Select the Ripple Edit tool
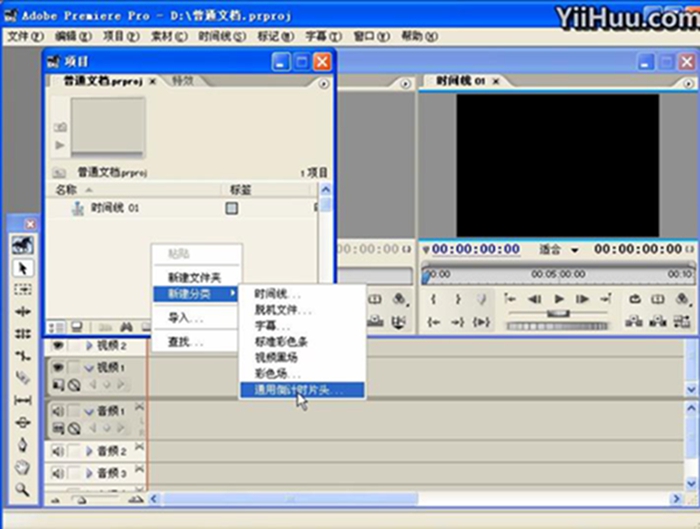Screen dimensions: 700x529 point(22,312)
